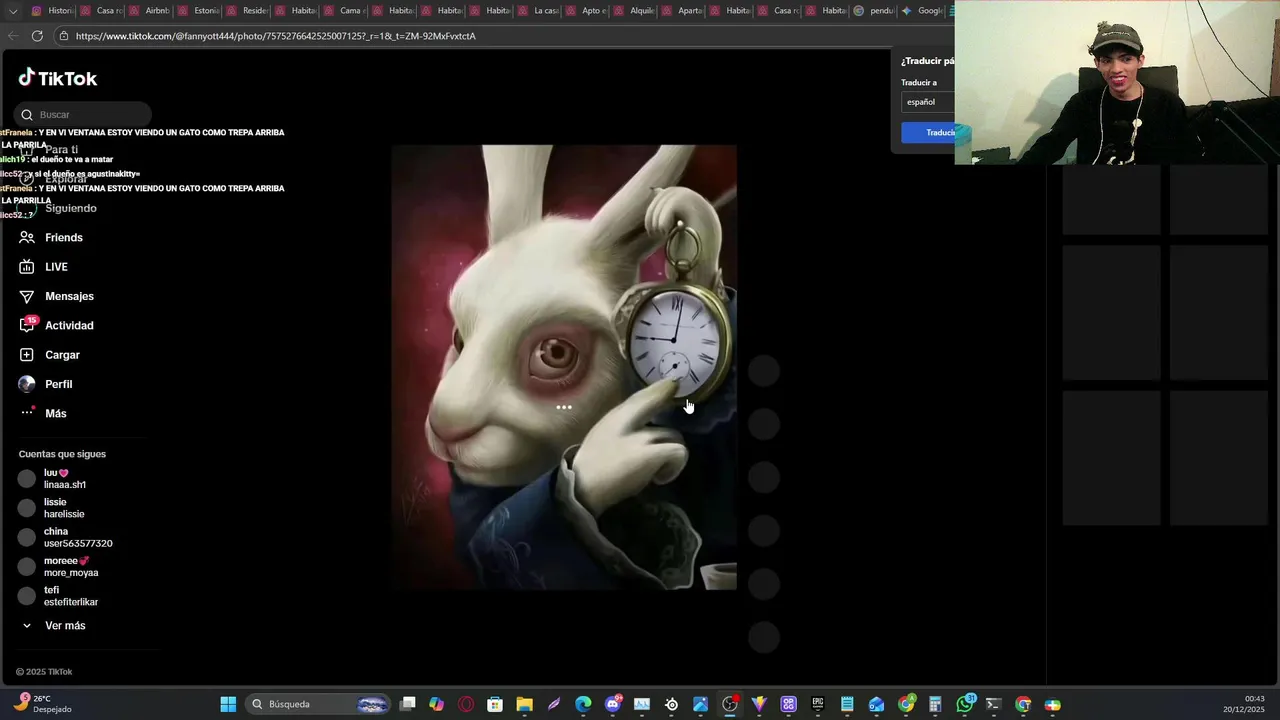
Task: Open the Más three-dots menu
Action: tap(27, 412)
